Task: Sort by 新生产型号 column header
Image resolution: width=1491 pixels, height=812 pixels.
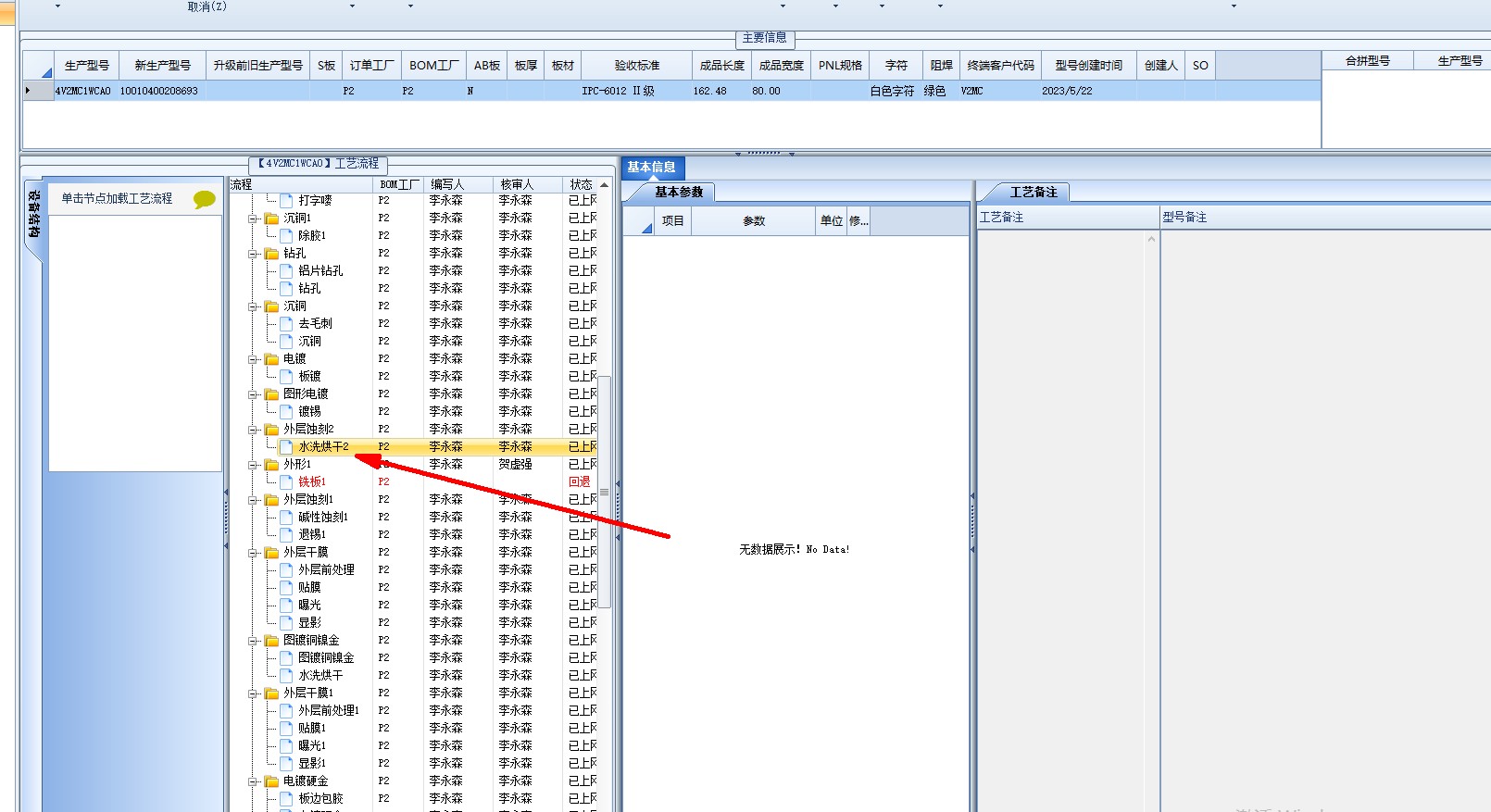Action: click(x=162, y=66)
